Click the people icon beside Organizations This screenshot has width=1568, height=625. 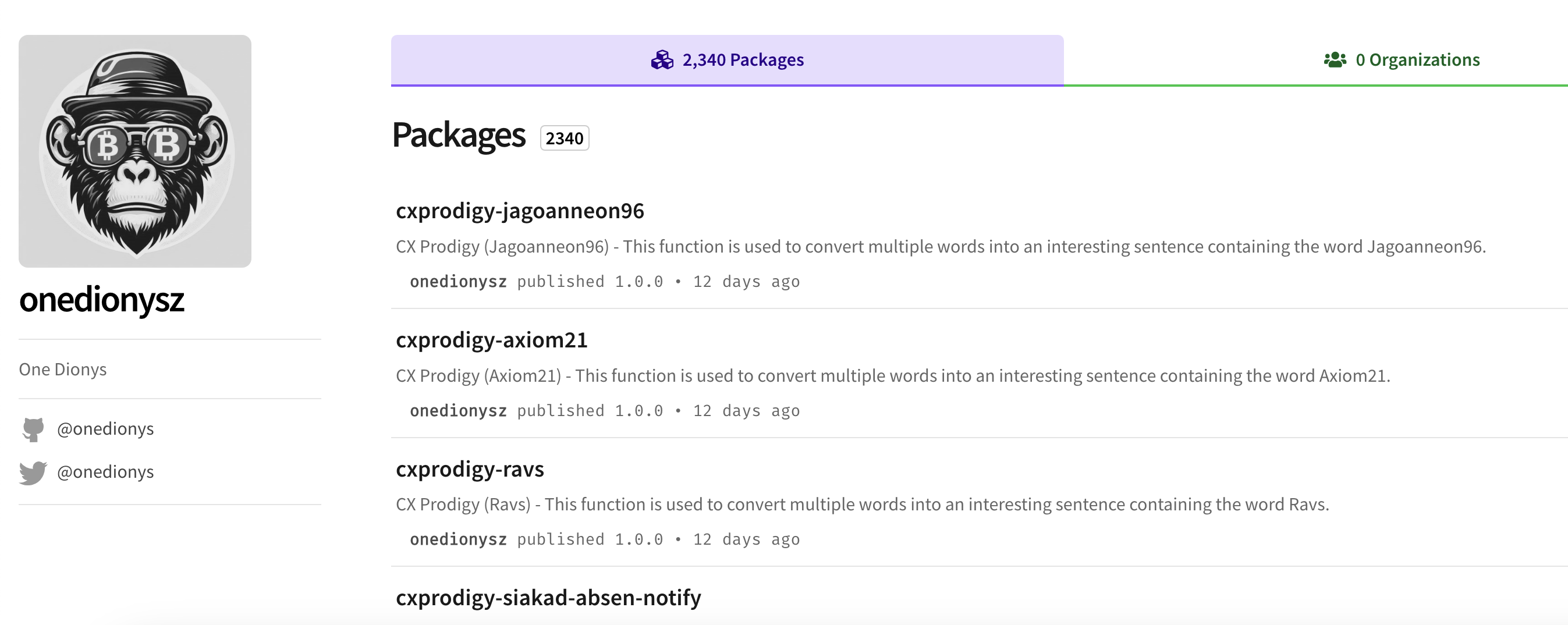tap(1334, 59)
